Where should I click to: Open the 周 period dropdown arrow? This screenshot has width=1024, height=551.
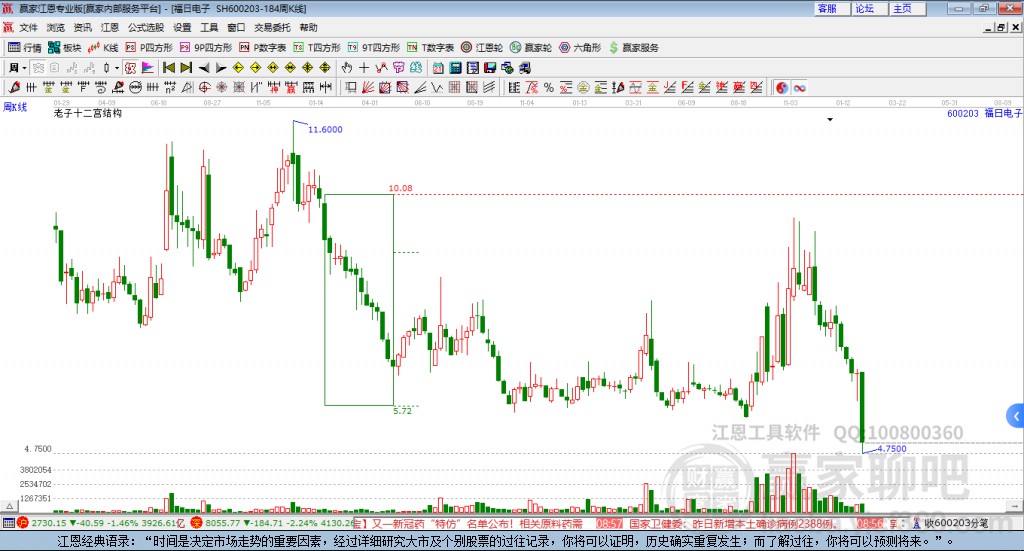pyautogui.click(x=24, y=68)
